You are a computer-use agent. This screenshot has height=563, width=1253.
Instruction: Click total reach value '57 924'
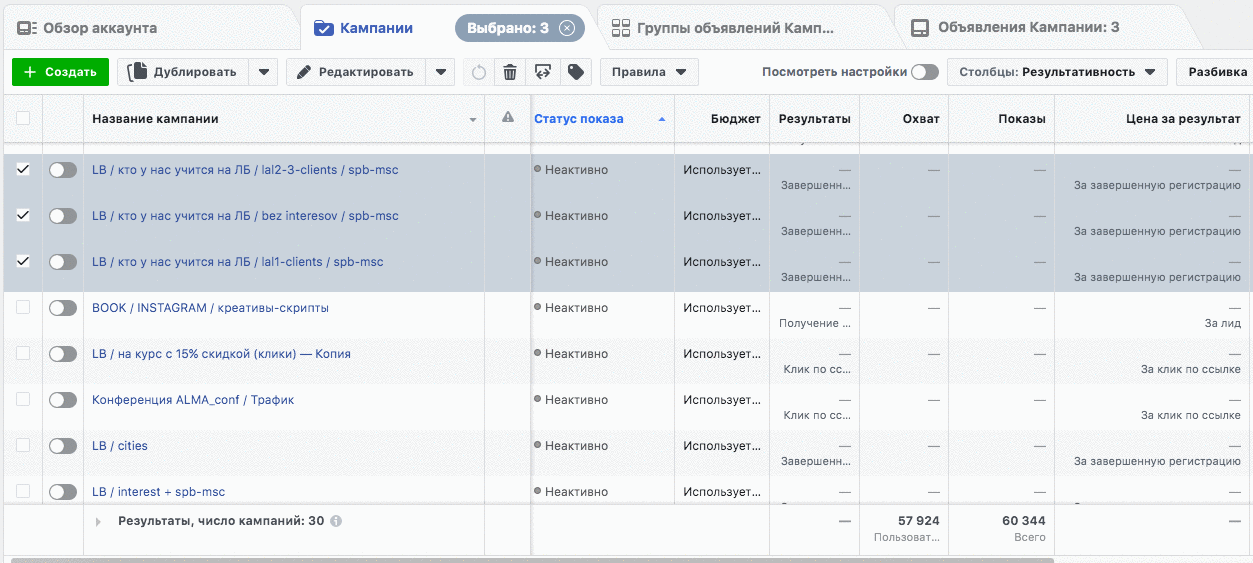[x=919, y=521]
